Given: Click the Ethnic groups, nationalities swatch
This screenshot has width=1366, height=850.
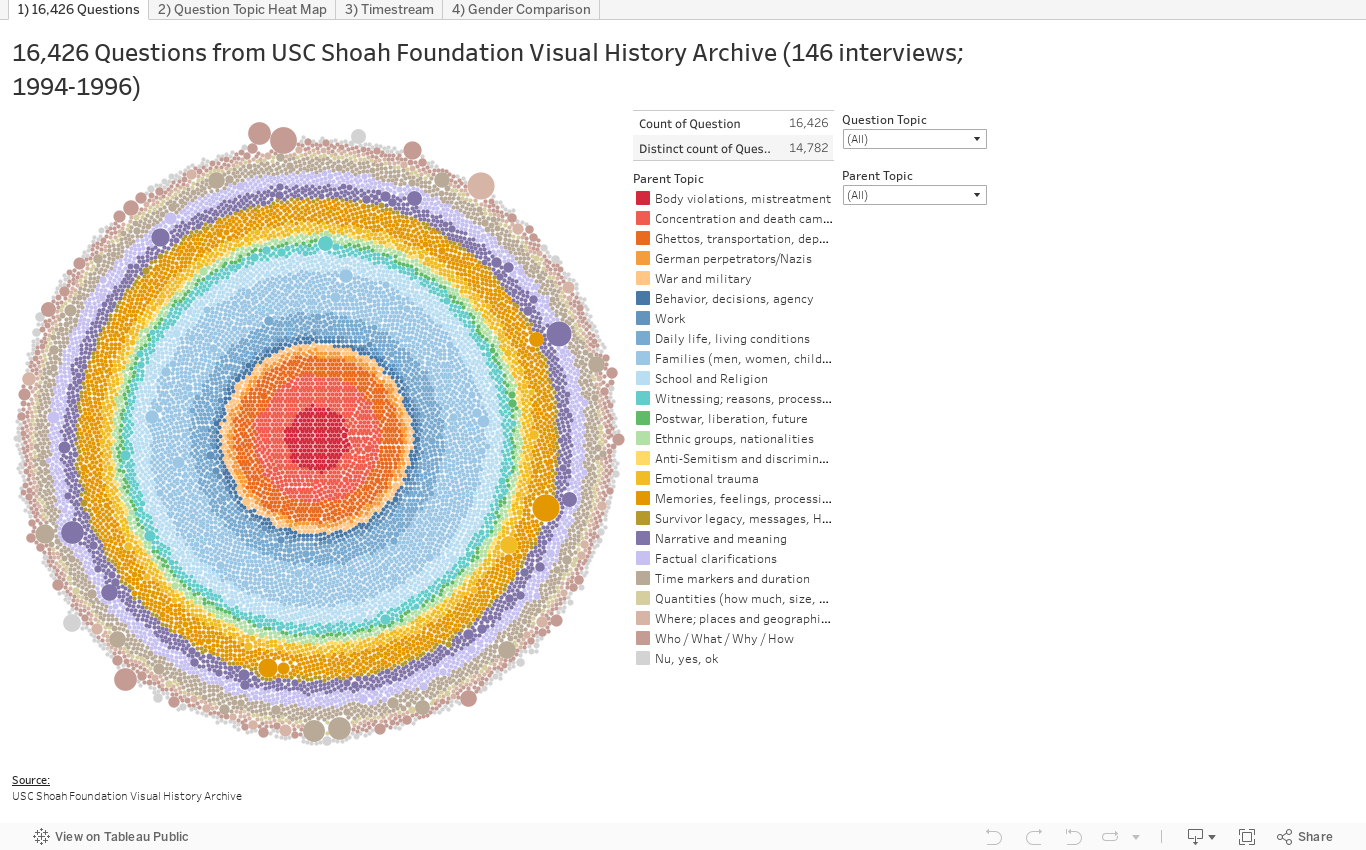Looking at the screenshot, I should [x=643, y=439].
